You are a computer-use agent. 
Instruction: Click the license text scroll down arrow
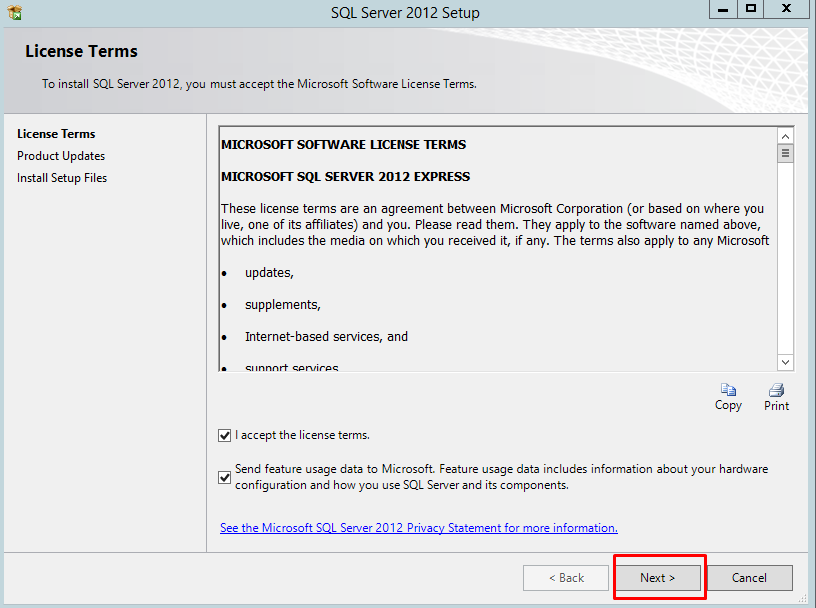point(785,362)
